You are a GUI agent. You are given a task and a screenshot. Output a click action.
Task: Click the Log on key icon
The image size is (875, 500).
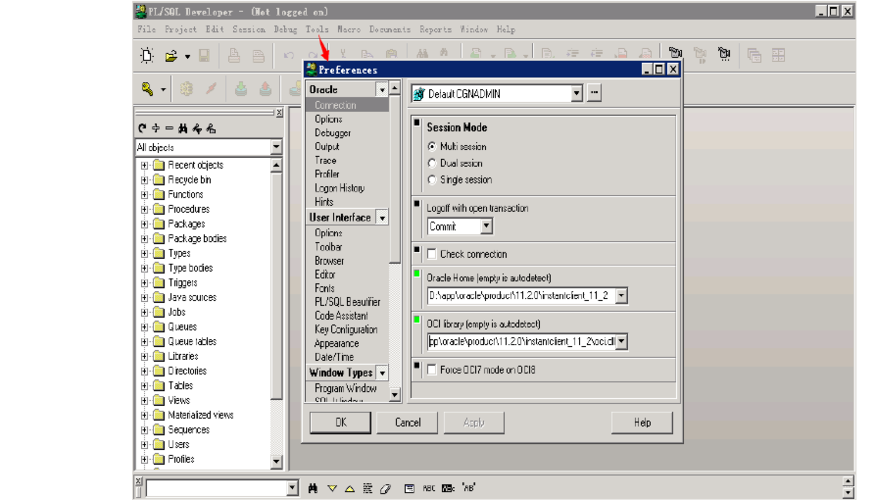coord(147,89)
